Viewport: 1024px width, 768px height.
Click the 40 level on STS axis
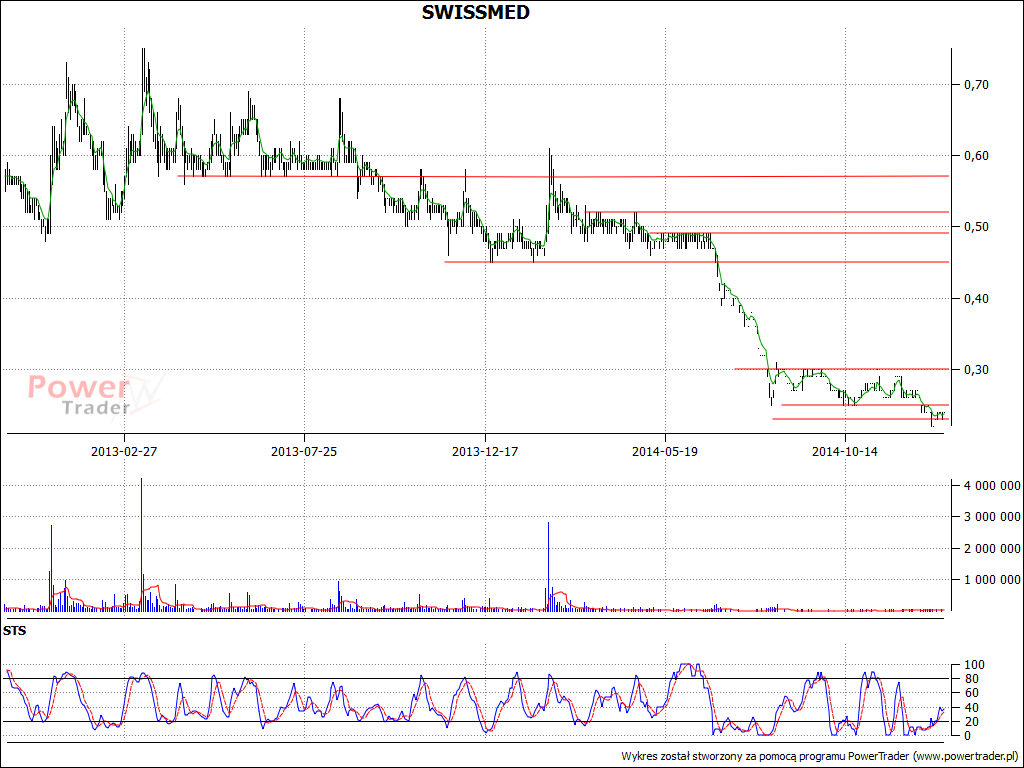click(x=970, y=707)
